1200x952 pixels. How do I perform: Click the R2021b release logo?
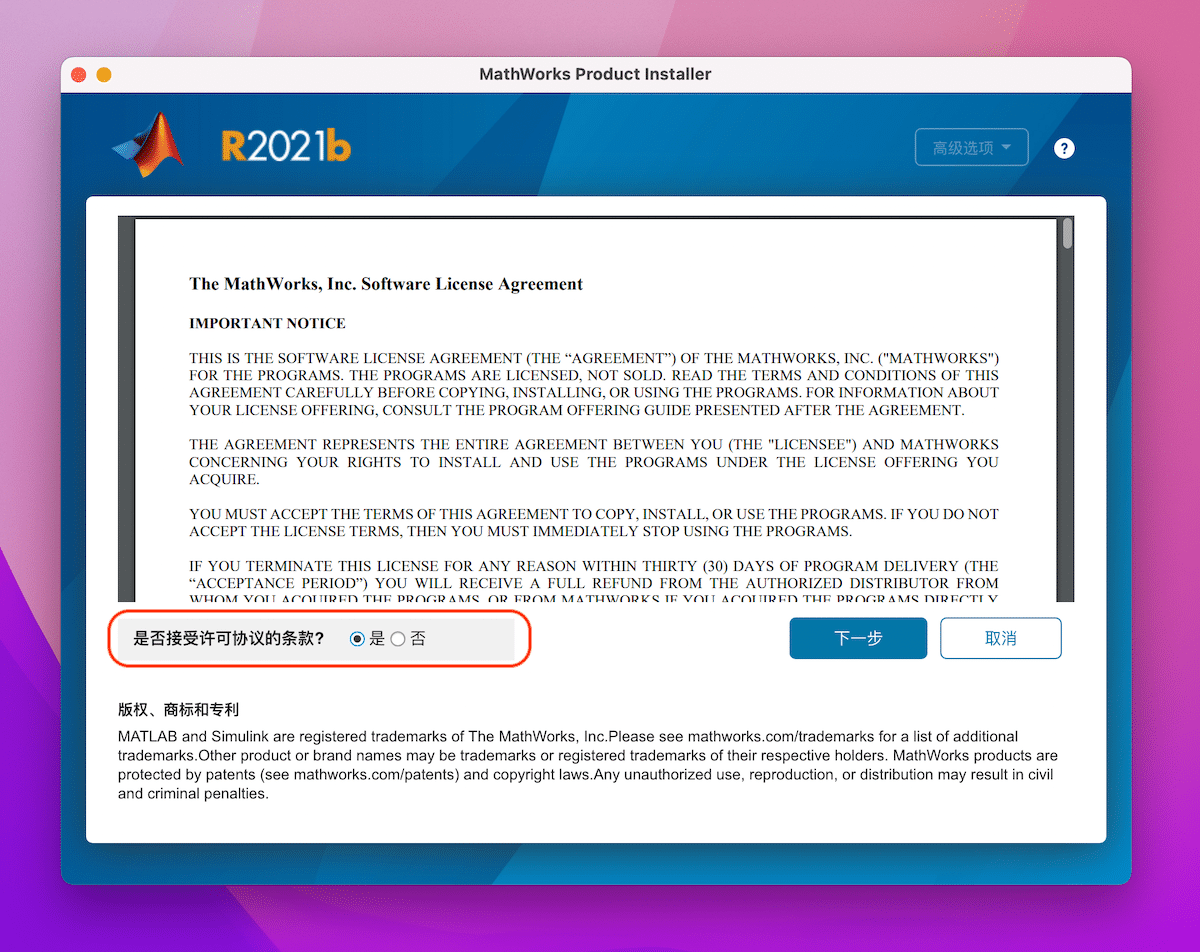click(x=286, y=148)
